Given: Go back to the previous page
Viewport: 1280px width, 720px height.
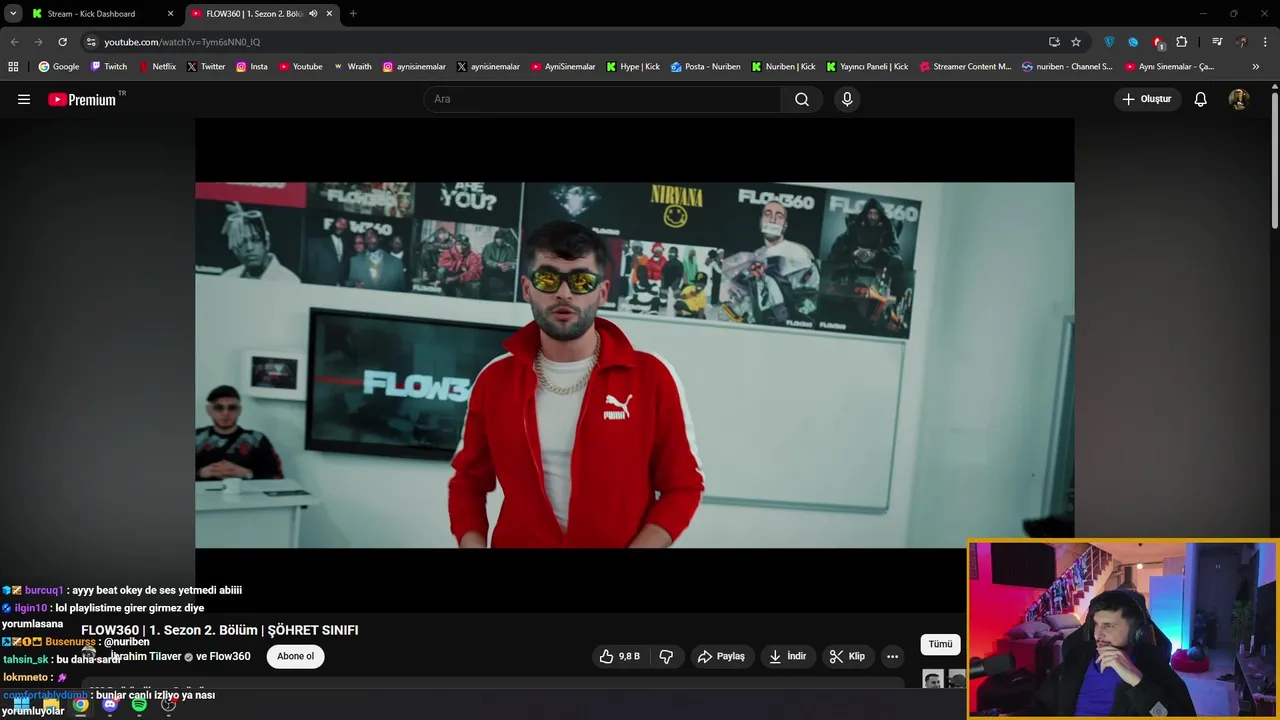Looking at the screenshot, I should [x=14, y=42].
